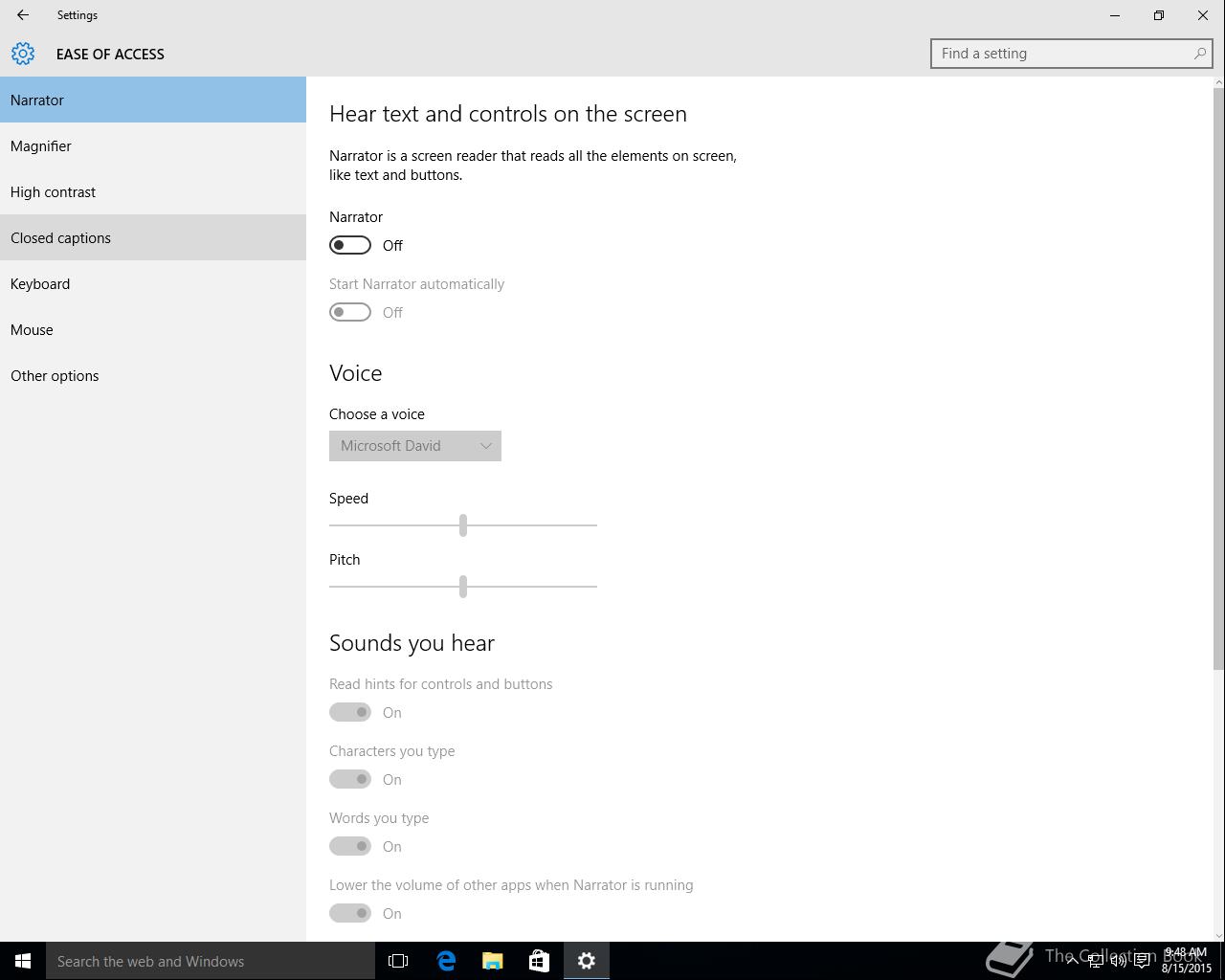Close the Settings window
Viewport: 1225px width, 980px height.
(x=1203, y=15)
